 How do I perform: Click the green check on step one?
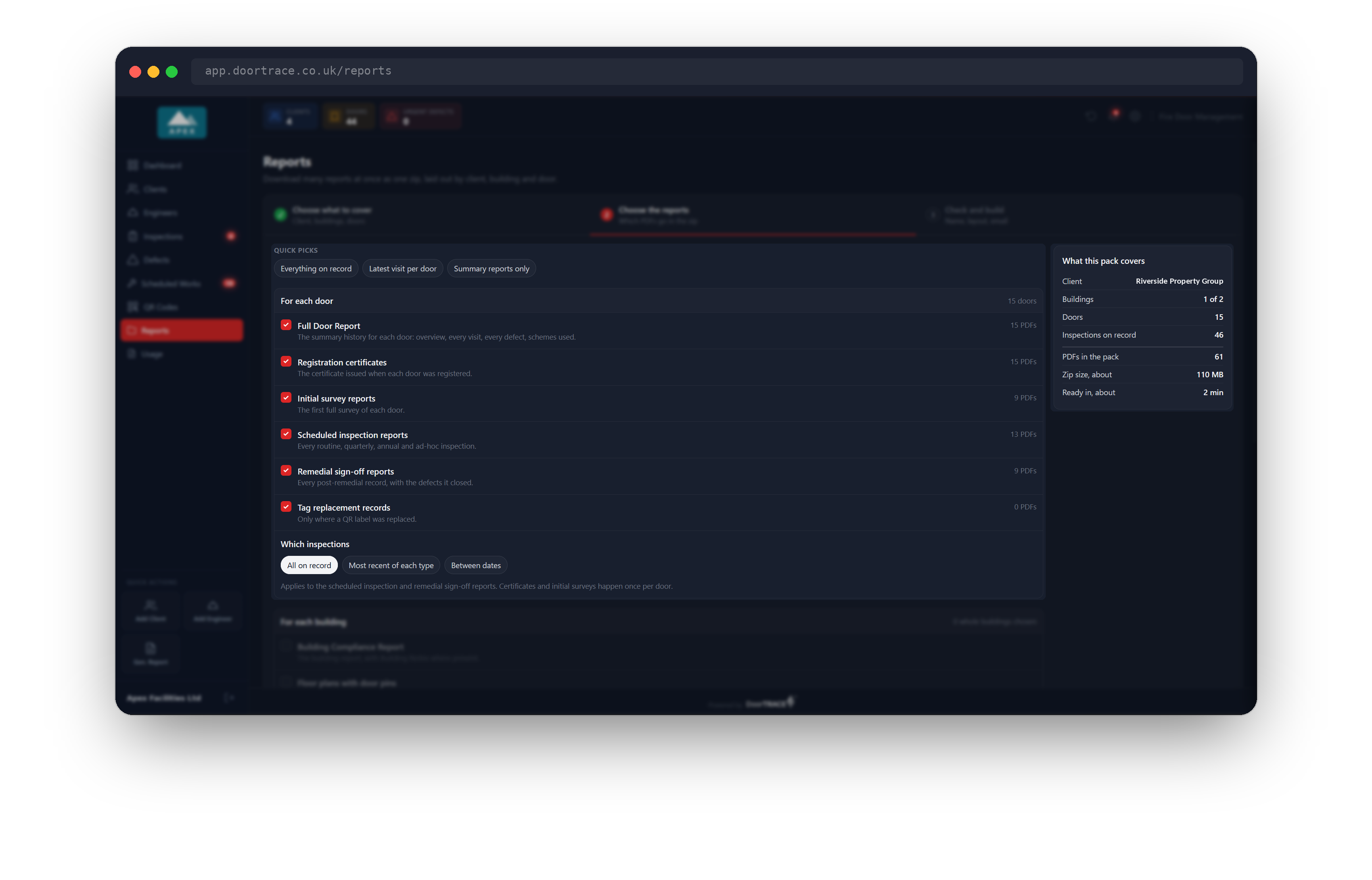280,214
